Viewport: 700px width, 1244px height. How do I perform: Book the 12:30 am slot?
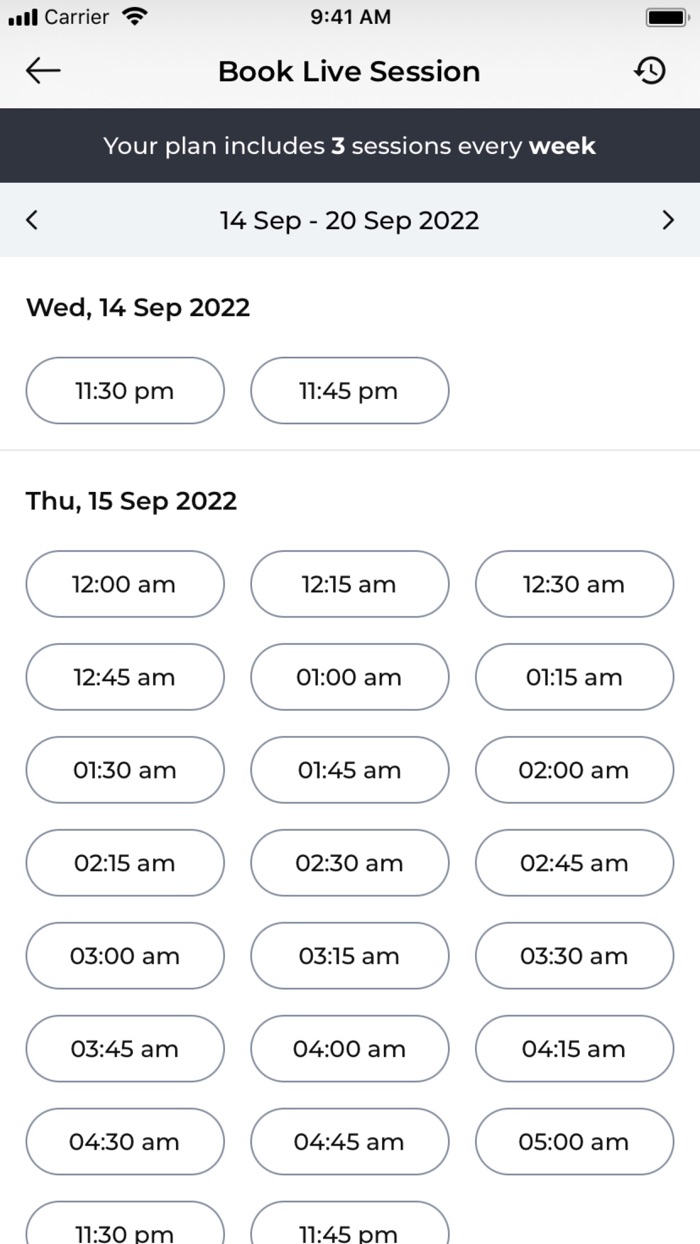[574, 584]
